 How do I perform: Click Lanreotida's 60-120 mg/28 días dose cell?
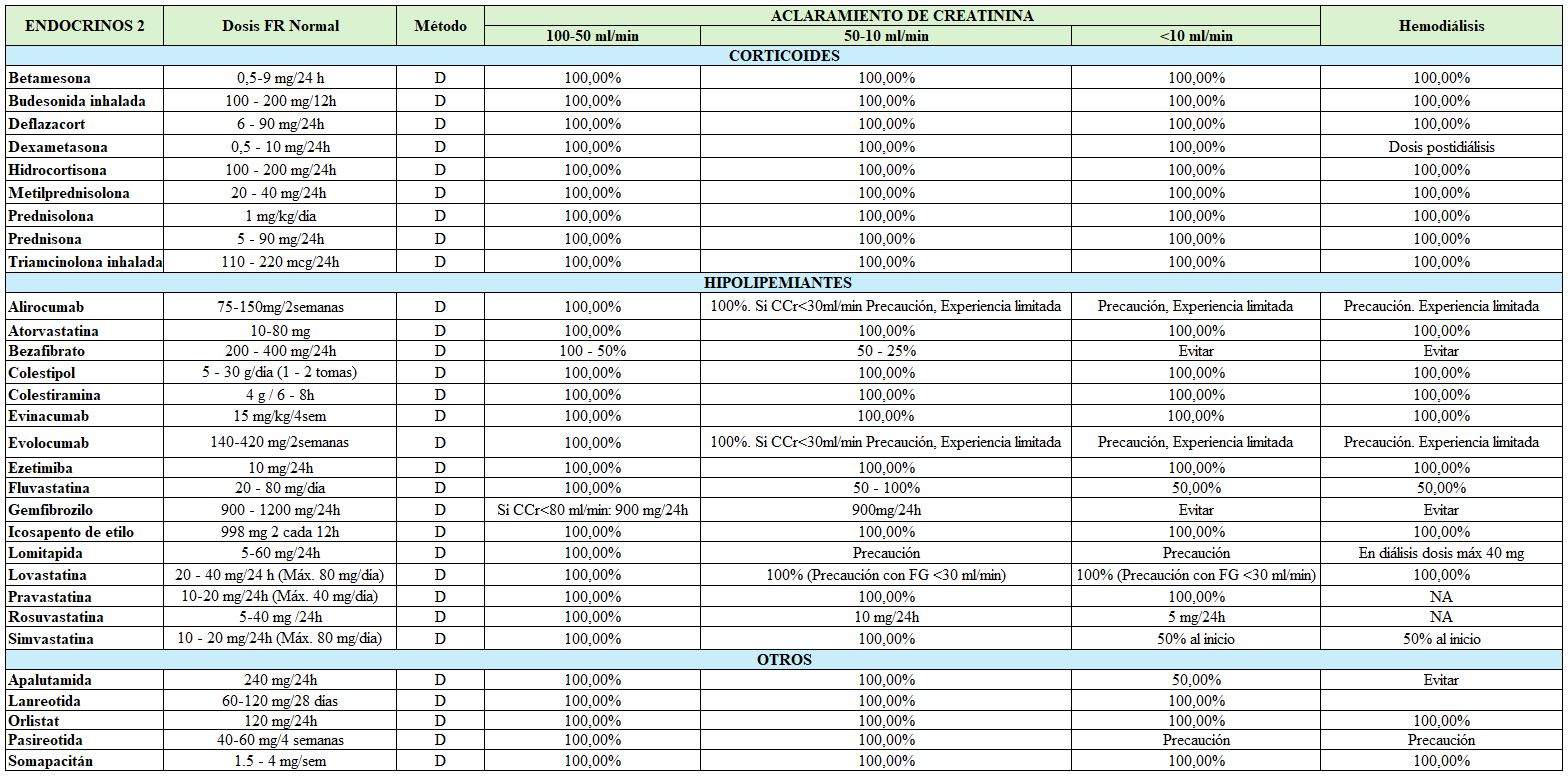[x=280, y=701]
